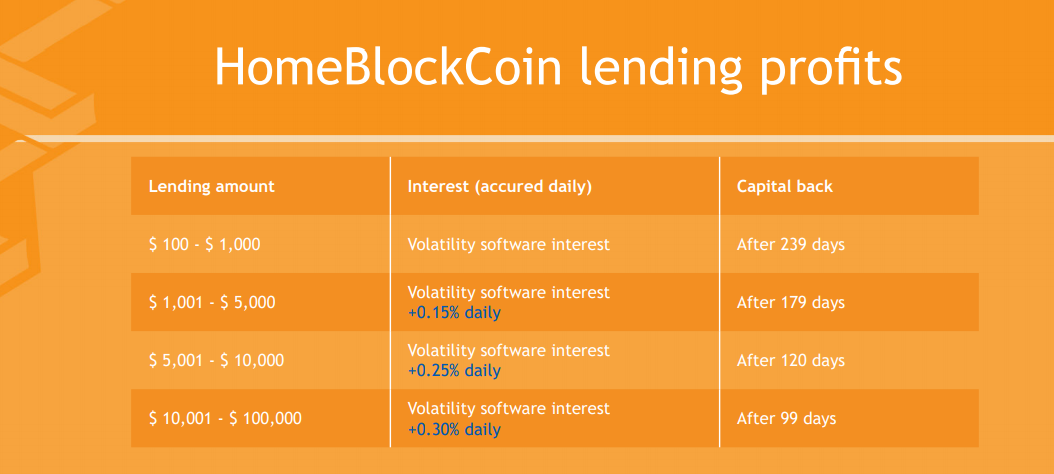
Task: Select the Capital back column header
Action: (784, 186)
